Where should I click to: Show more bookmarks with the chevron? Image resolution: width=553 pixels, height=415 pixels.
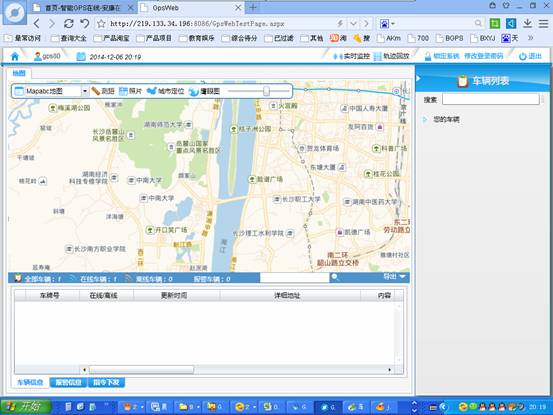coord(530,38)
